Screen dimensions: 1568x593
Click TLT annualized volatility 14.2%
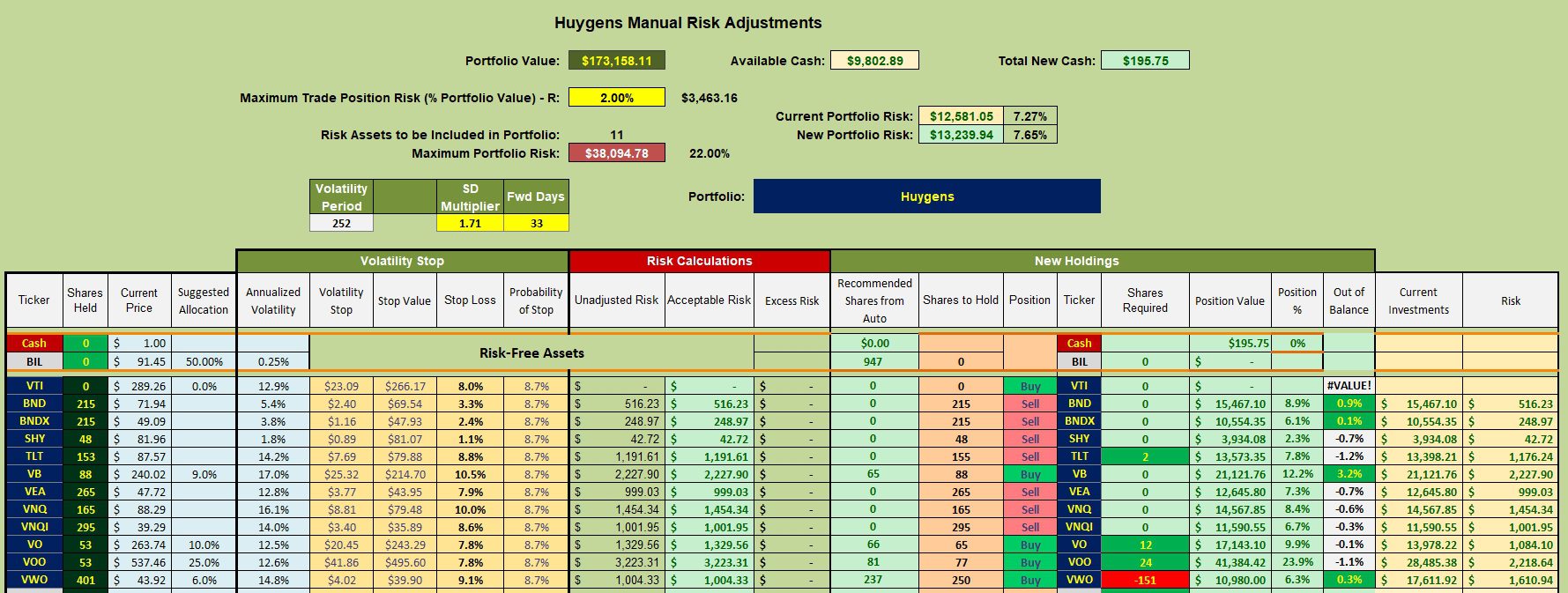(273, 456)
